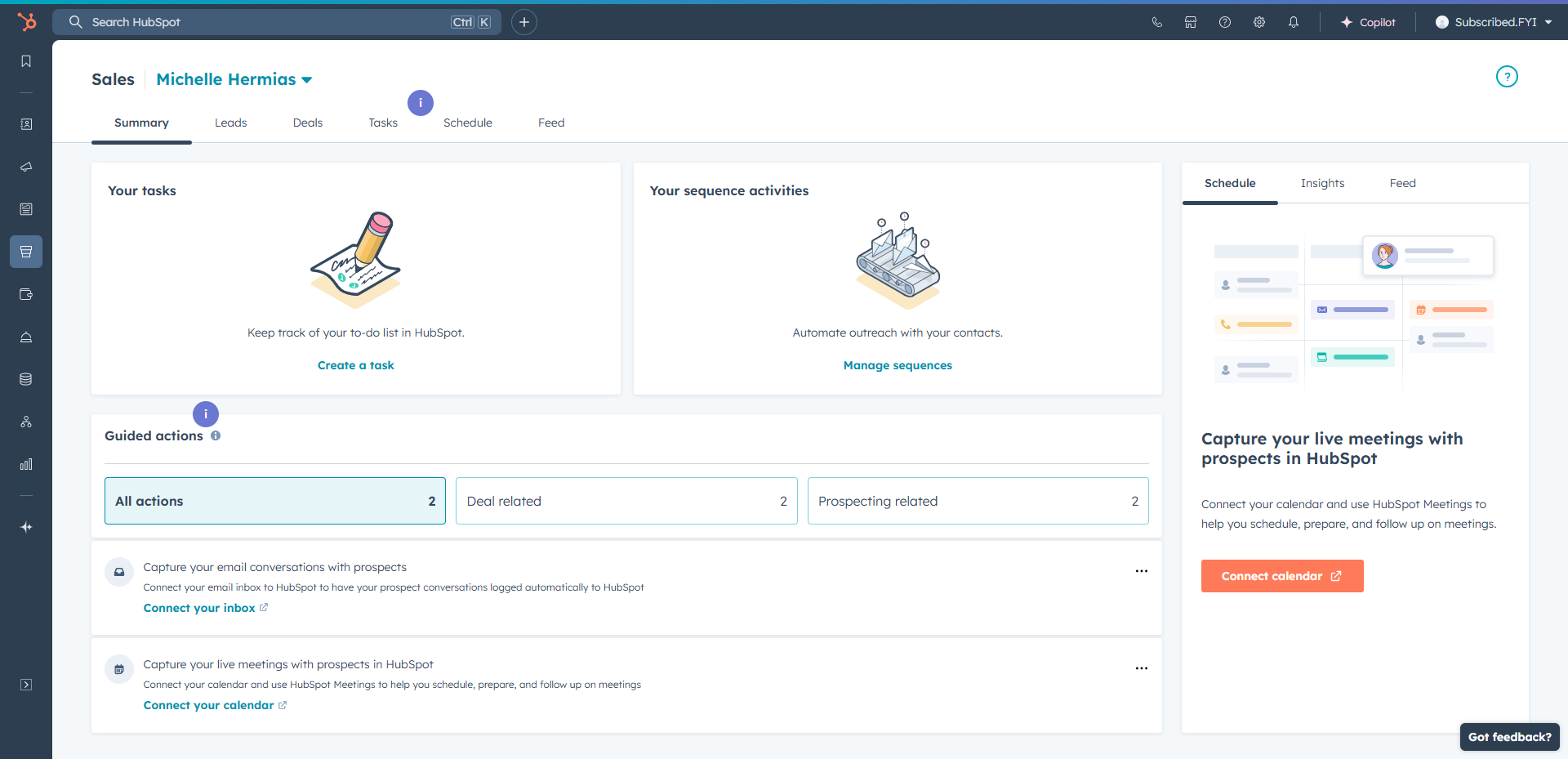Click the small info icon beside Guided actions

tap(216, 435)
